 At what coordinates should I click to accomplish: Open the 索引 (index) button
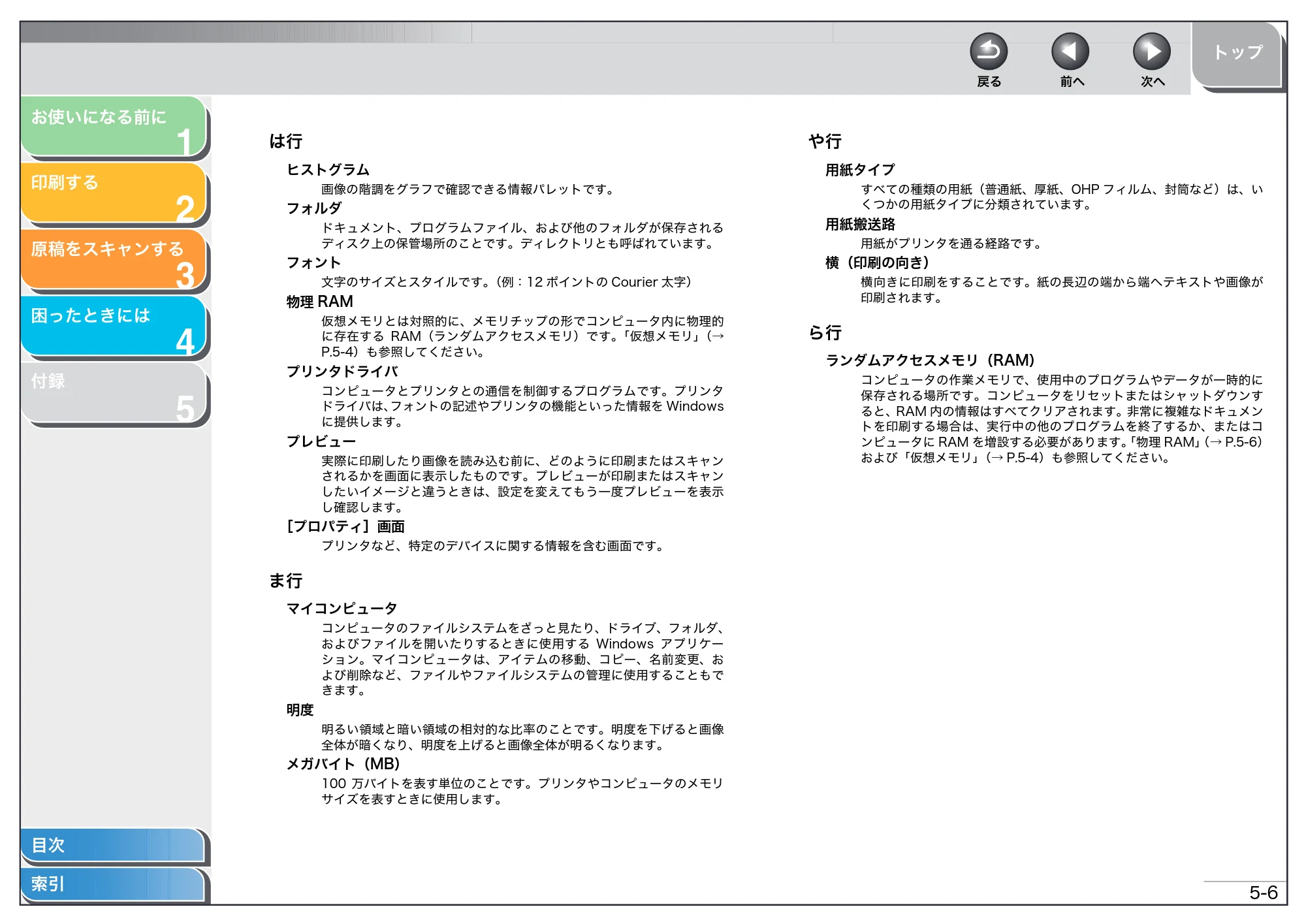pyautogui.click(x=112, y=884)
